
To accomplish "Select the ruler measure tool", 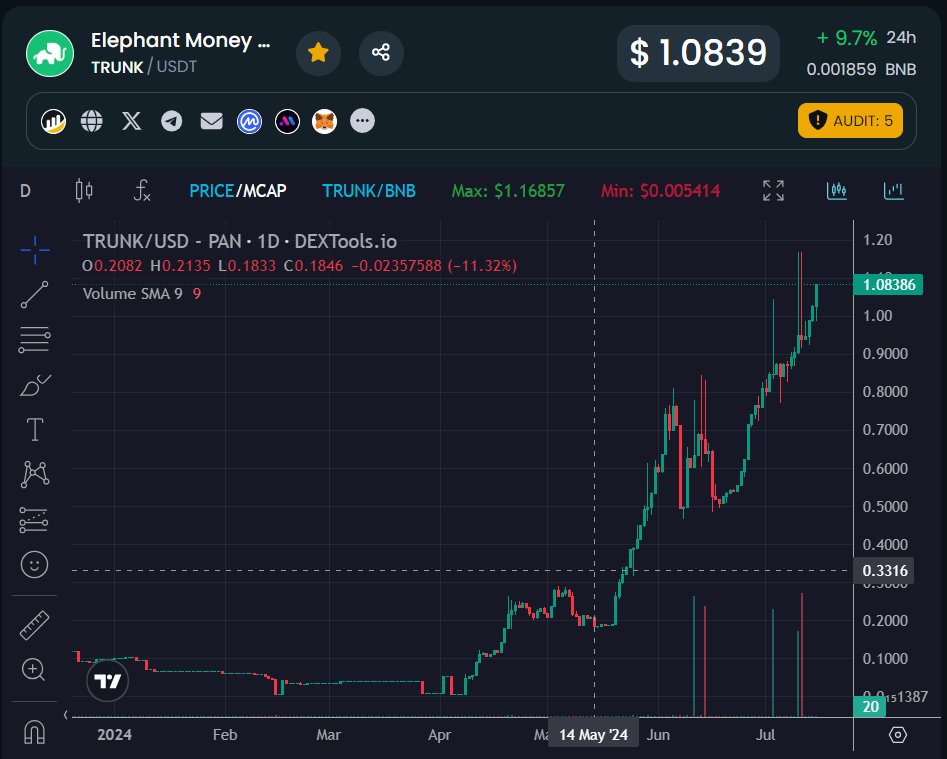I will pyautogui.click(x=34, y=625).
